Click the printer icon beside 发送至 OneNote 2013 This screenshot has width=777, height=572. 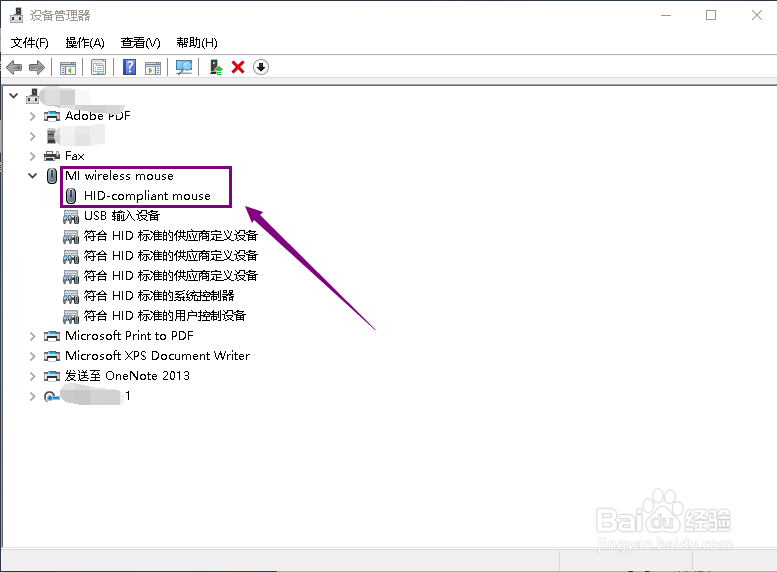click(x=52, y=377)
